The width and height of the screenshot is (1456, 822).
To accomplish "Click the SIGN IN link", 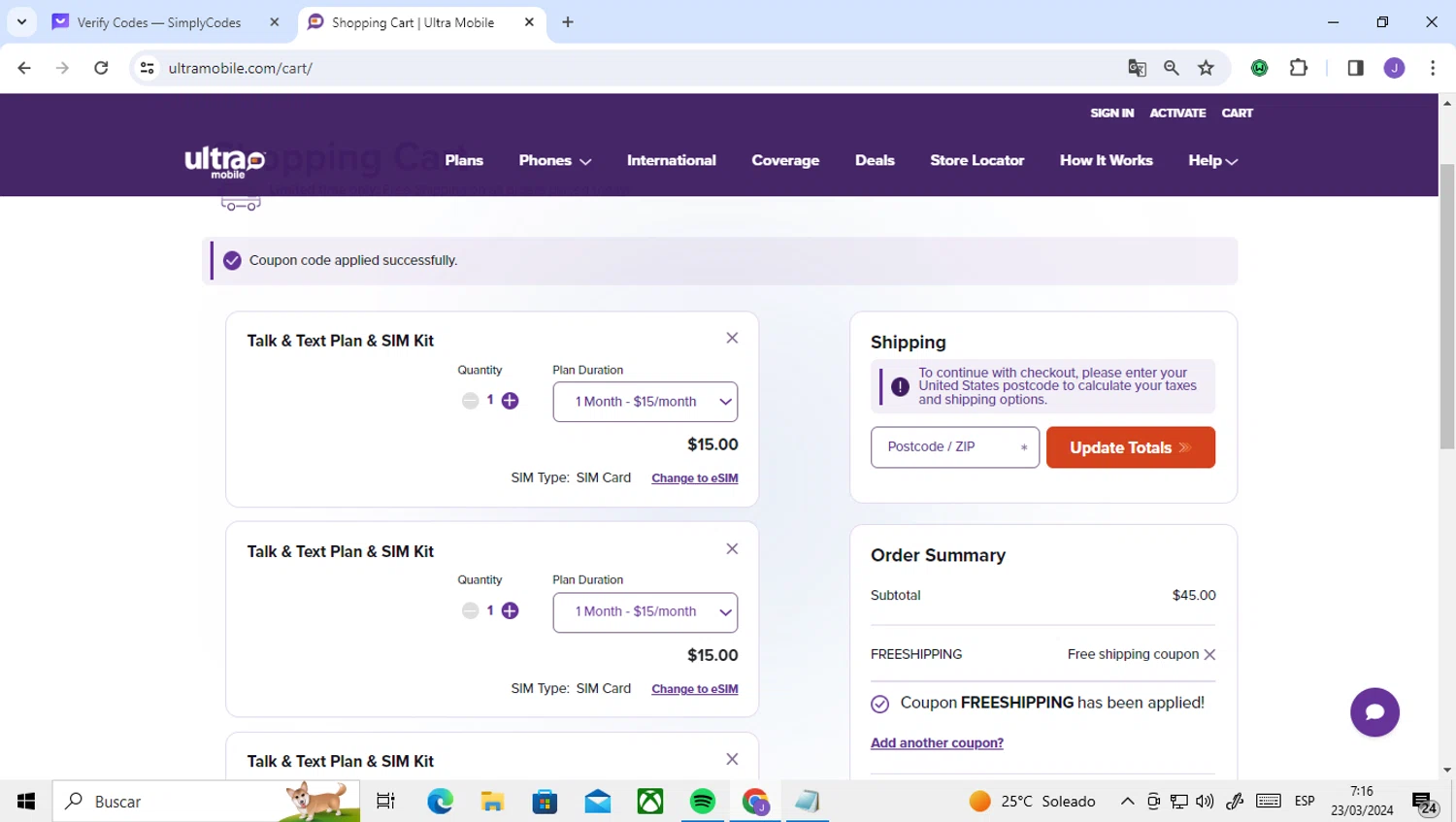I will tap(1111, 114).
